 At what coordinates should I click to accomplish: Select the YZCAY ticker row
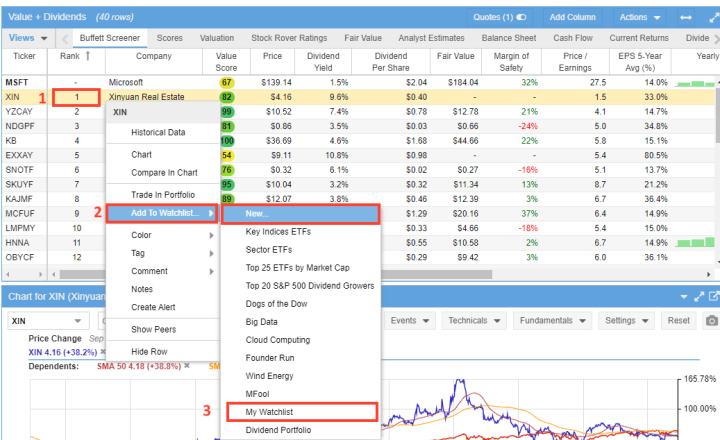click(x=19, y=112)
